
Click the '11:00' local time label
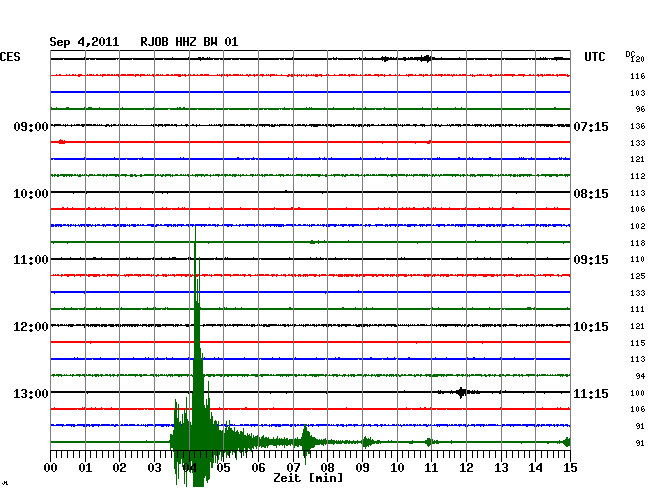[31, 260]
